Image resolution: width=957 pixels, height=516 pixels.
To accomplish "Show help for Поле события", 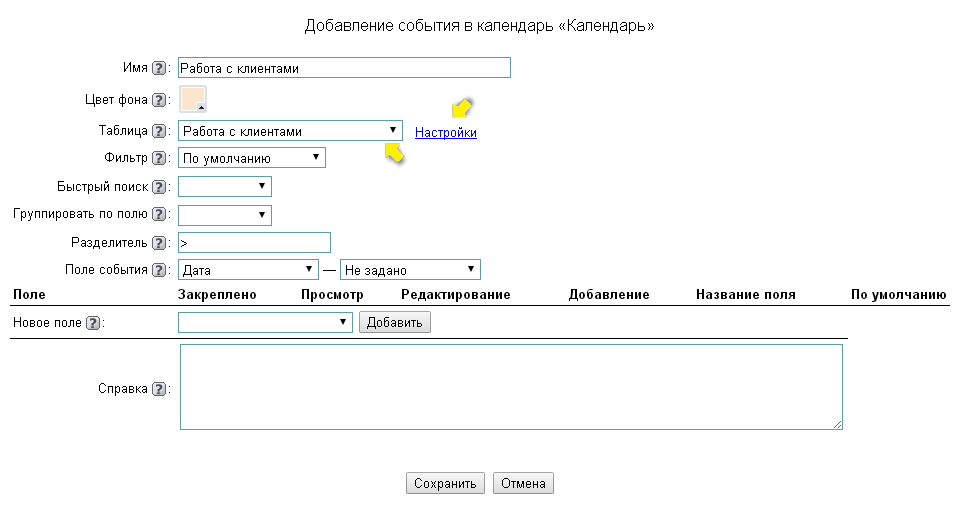I will click(x=158, y=270).
